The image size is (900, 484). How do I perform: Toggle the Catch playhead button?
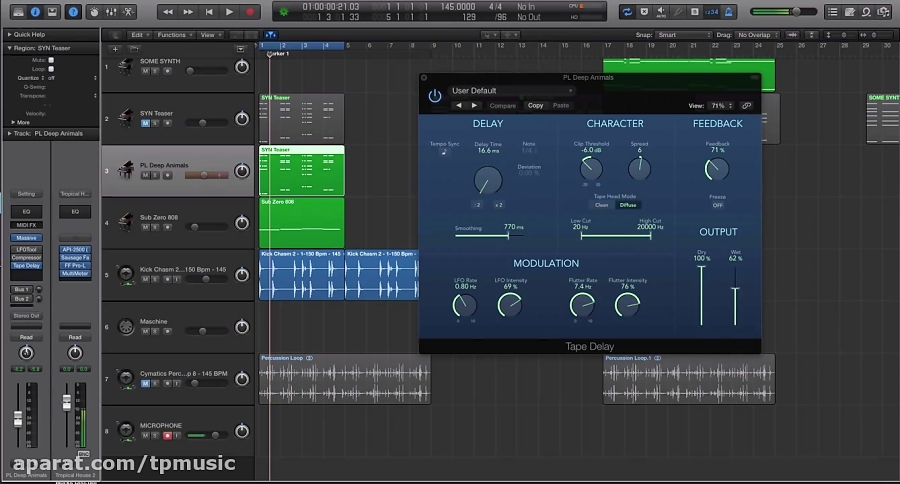pyautogui.click(x=270, y=35)
